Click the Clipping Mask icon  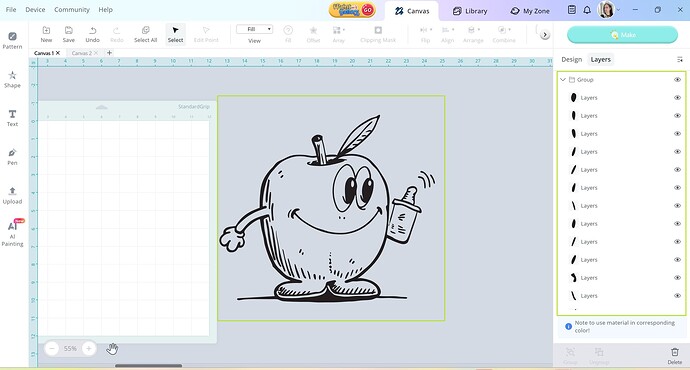[378, 30]
